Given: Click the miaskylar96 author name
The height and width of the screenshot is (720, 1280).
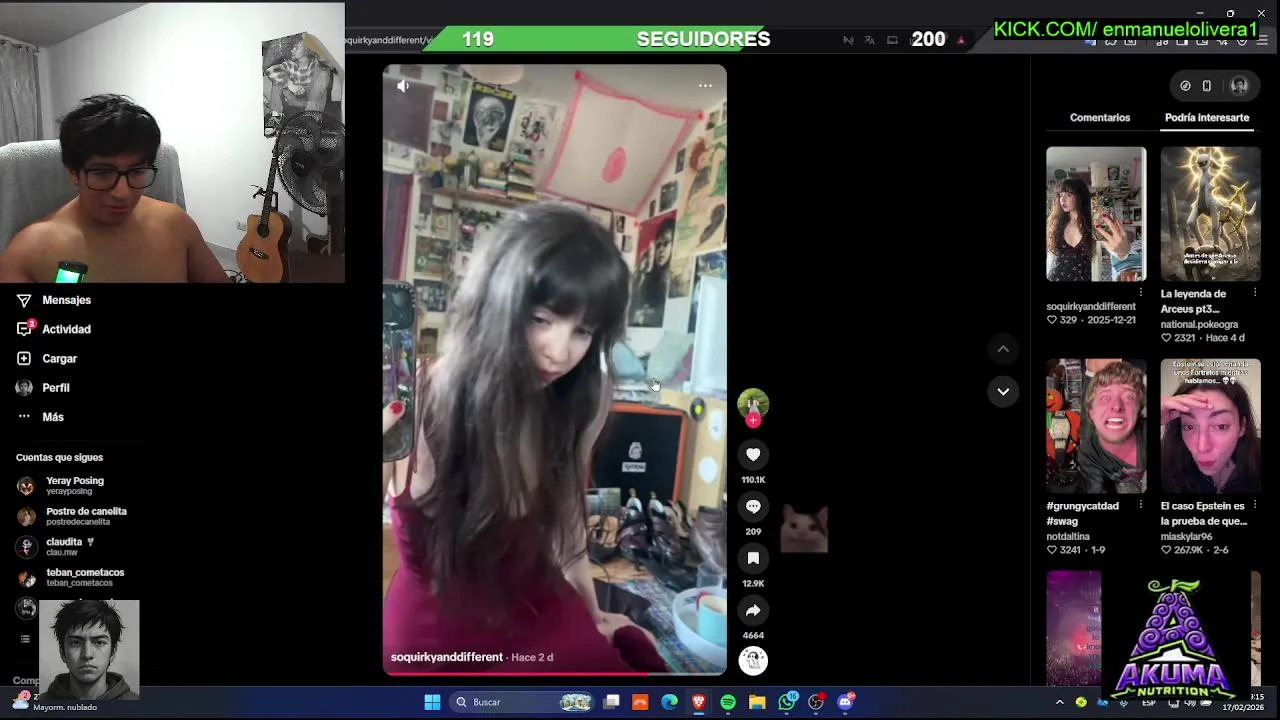Looking at the screenshot, I should click(x=1186, y=536).
